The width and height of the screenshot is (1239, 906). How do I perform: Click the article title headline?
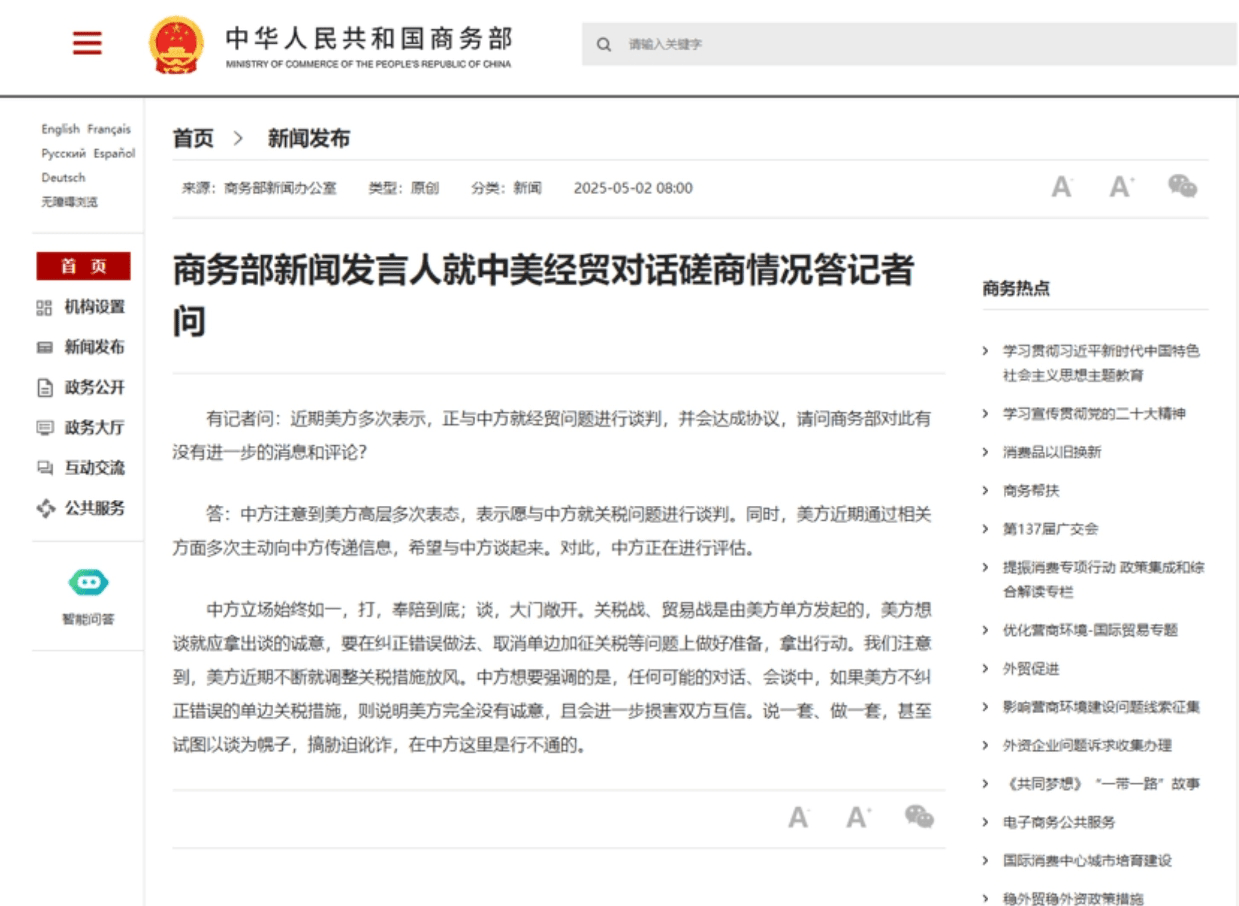[544, 296]
